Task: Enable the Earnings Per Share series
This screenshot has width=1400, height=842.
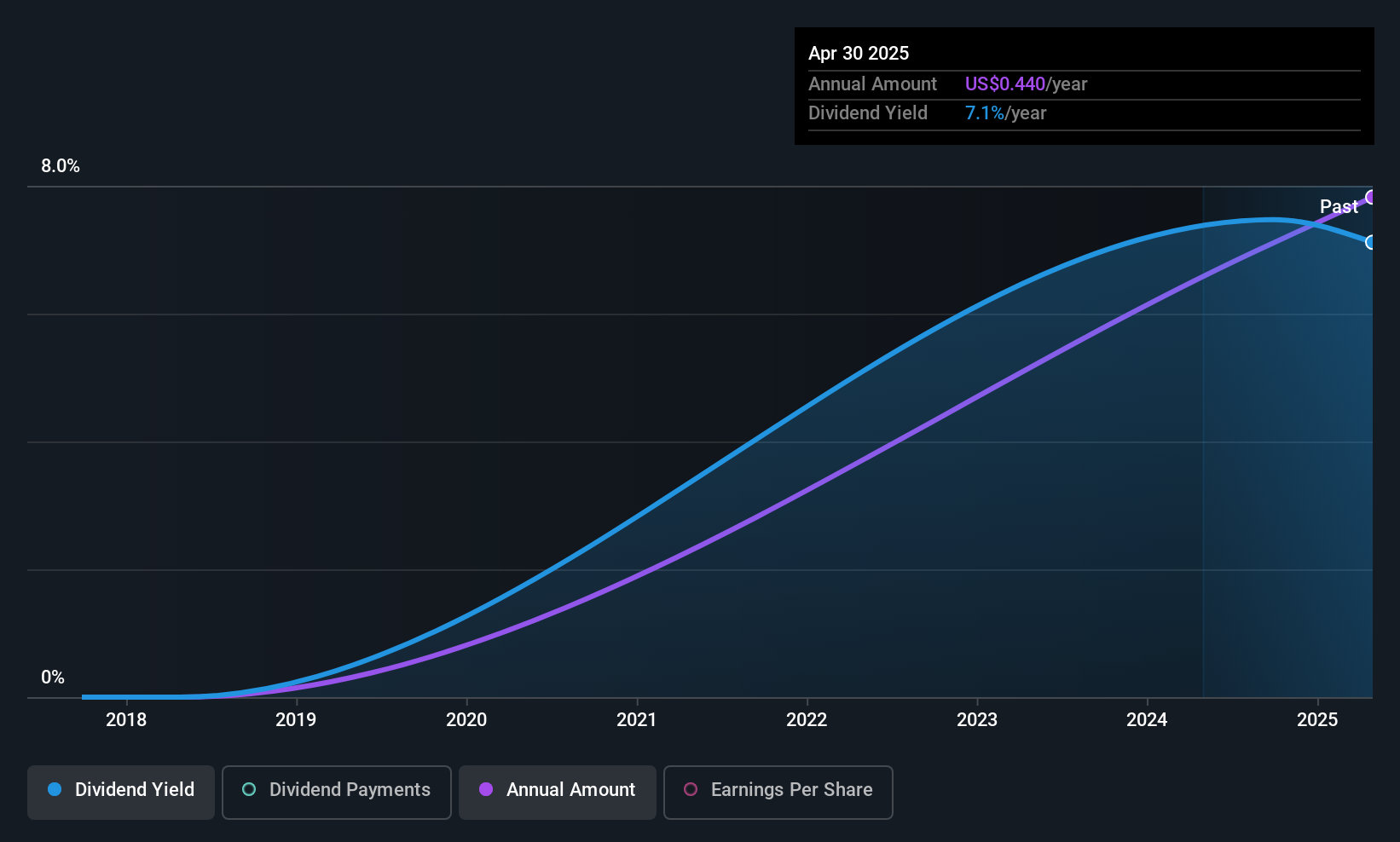Action: pos(778,792)
